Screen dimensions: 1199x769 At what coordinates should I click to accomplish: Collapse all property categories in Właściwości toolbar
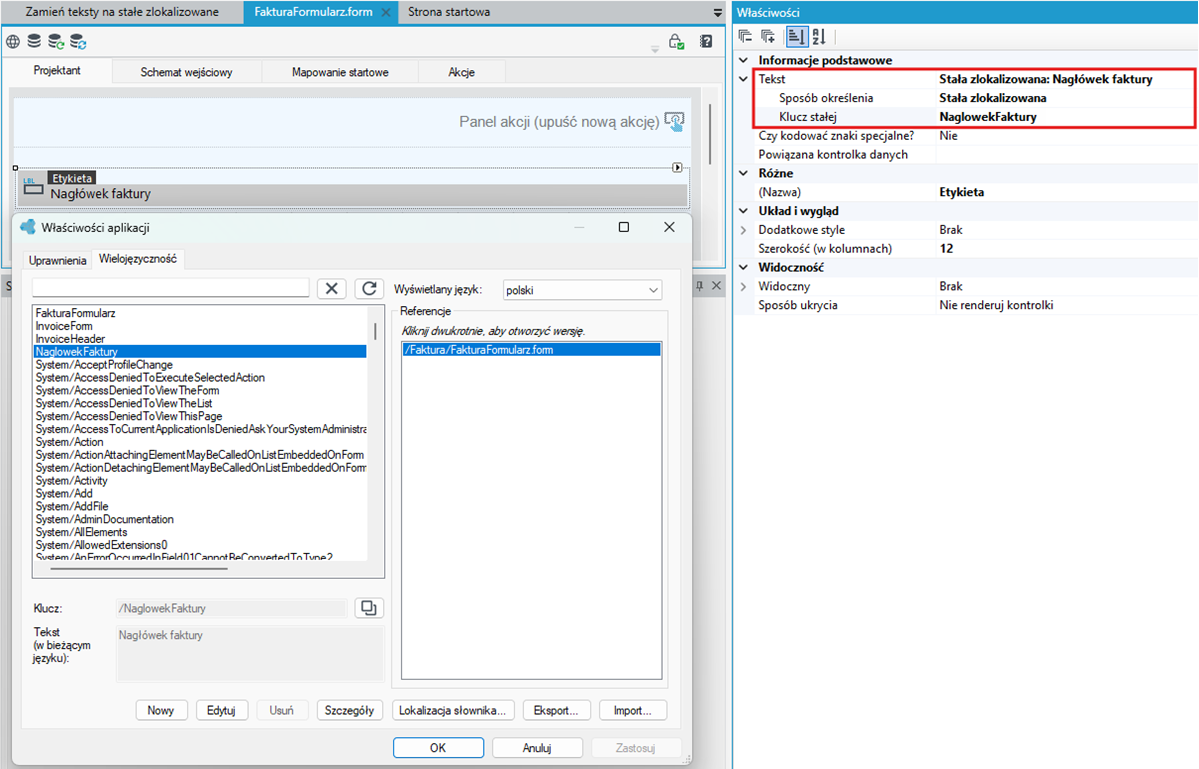pyautogui.click(x=746, y=36)
